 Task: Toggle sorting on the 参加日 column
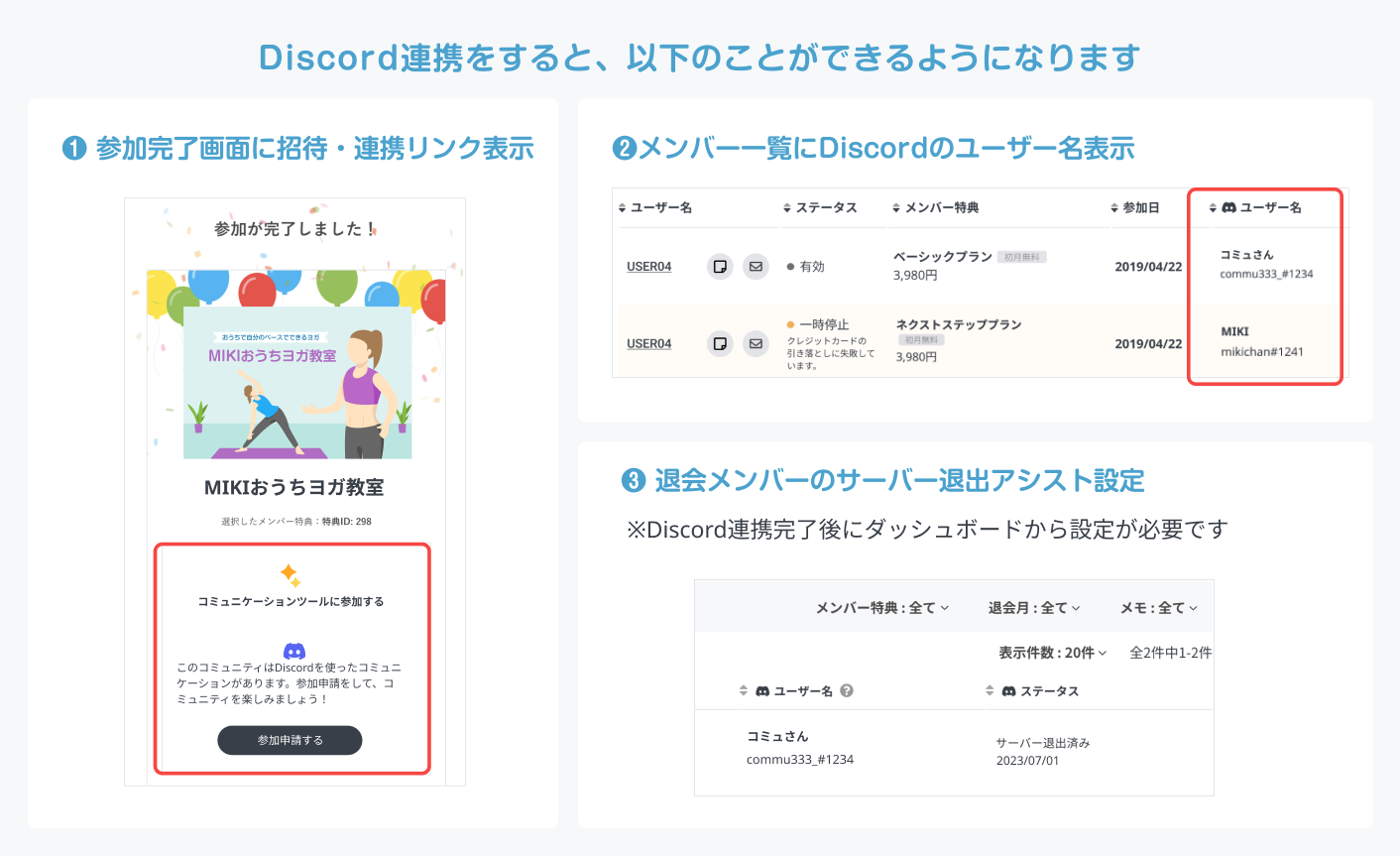pyautogui.click(x=1112, y=208)
